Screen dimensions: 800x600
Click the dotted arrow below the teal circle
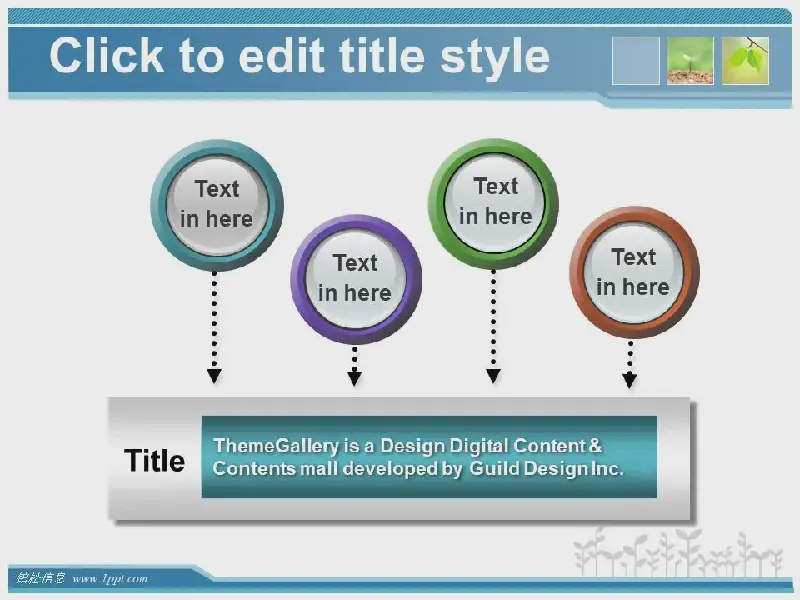214,327
